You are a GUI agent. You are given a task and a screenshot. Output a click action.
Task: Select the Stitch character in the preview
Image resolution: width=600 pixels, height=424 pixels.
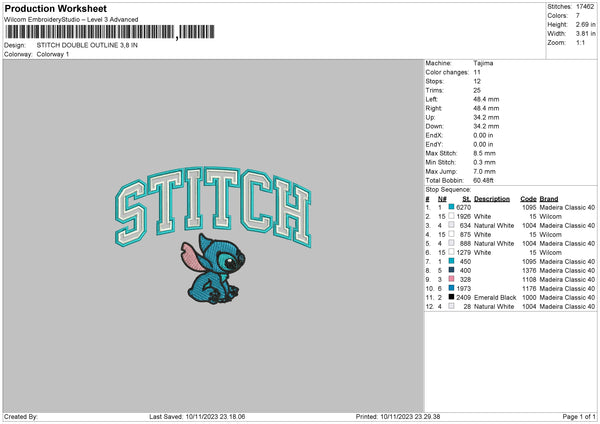coord(213,269)
